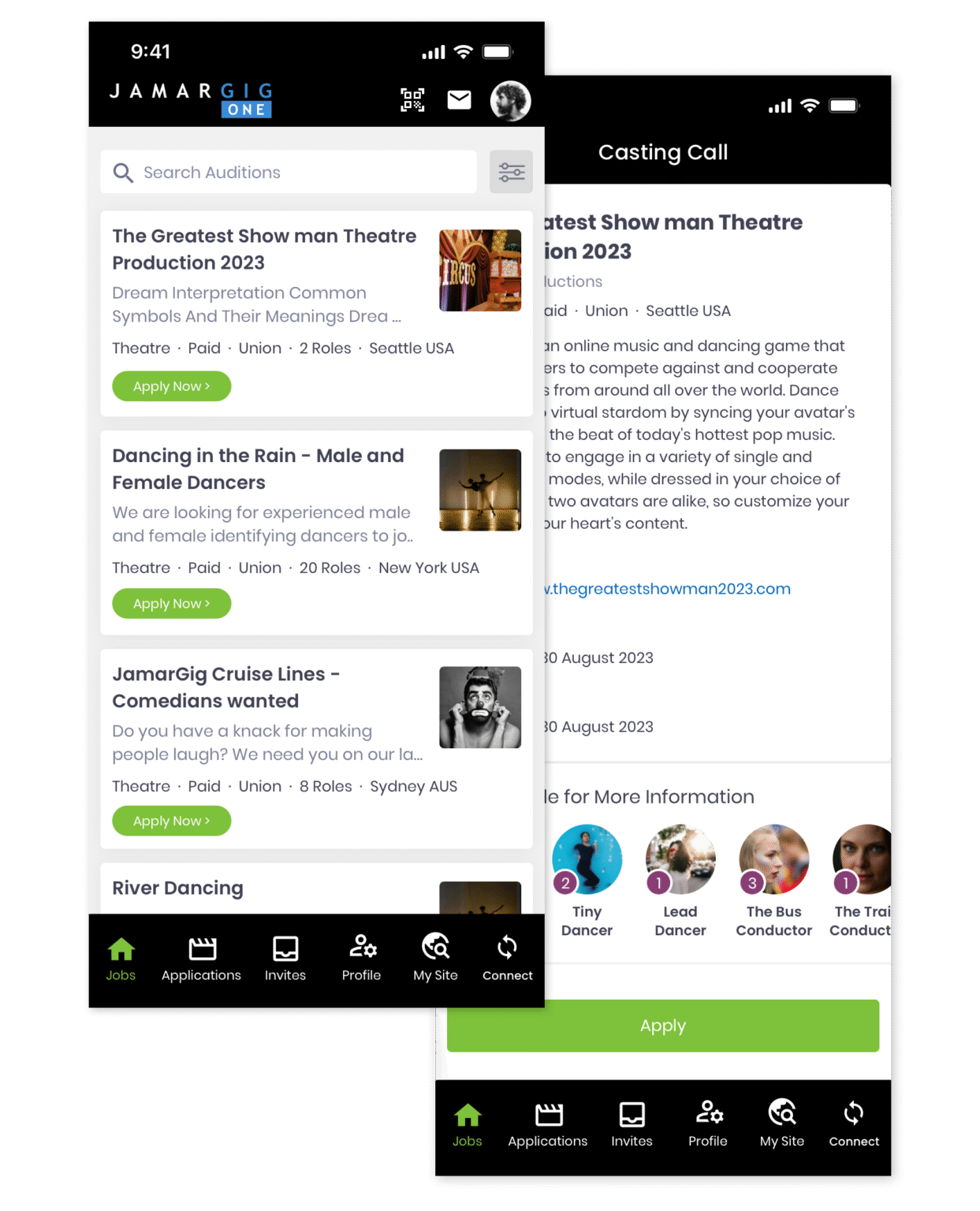Apply Now for Greatest Show man Theatre
Image resolution: width=980 pixels, height=1211 pixels.
(172, 386)
